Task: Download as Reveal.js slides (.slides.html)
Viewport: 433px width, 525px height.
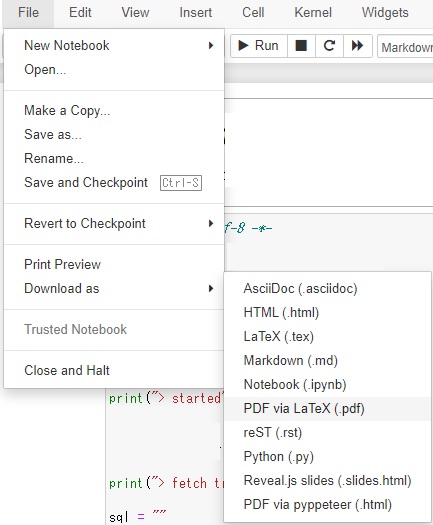Action: click(328, 481)
